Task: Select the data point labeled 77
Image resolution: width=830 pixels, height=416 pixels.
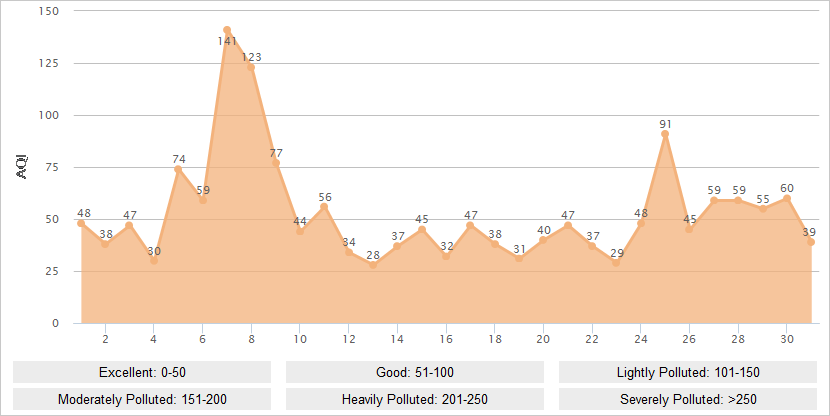Action: point(276,163)
